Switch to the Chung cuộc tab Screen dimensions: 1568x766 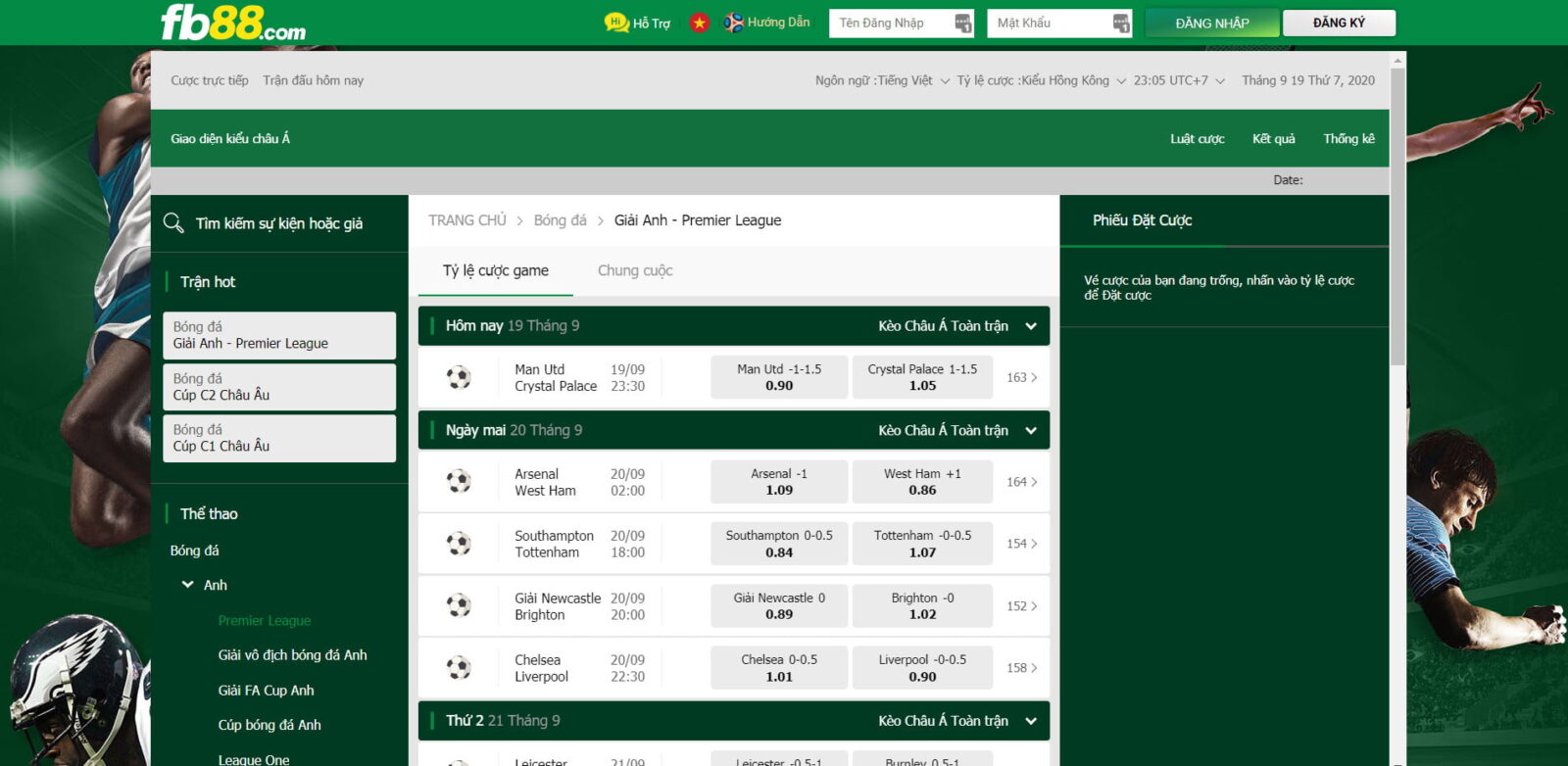point(635,270)
